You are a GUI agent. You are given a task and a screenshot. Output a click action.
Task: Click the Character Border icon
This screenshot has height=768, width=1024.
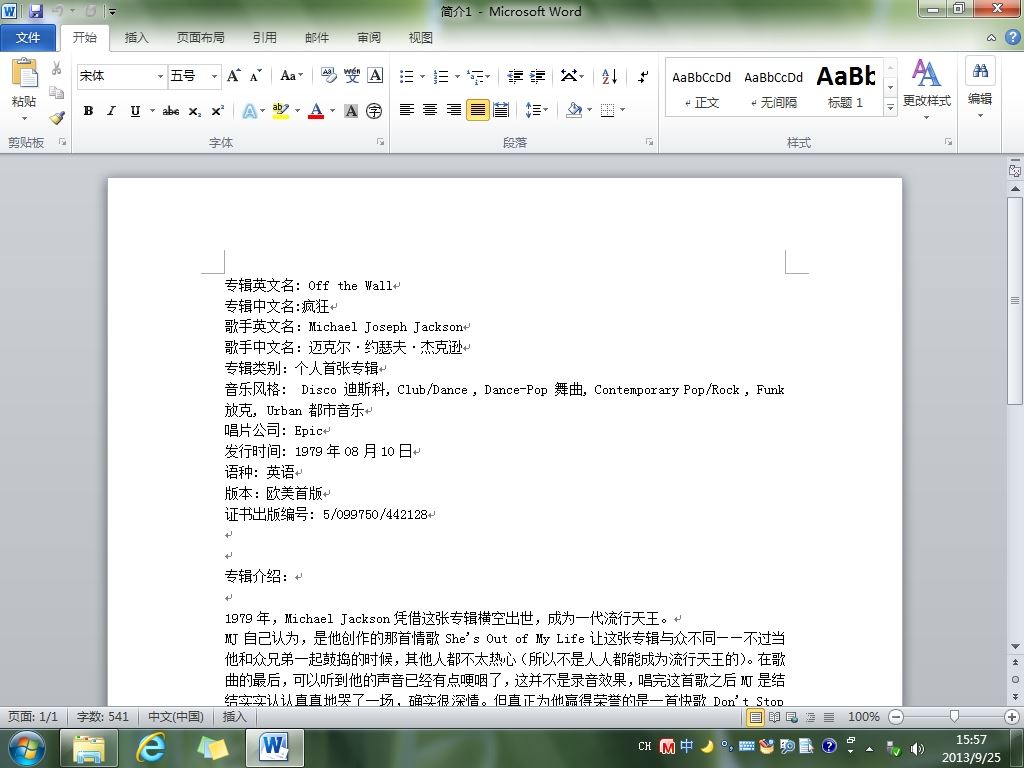click(375, 76)
